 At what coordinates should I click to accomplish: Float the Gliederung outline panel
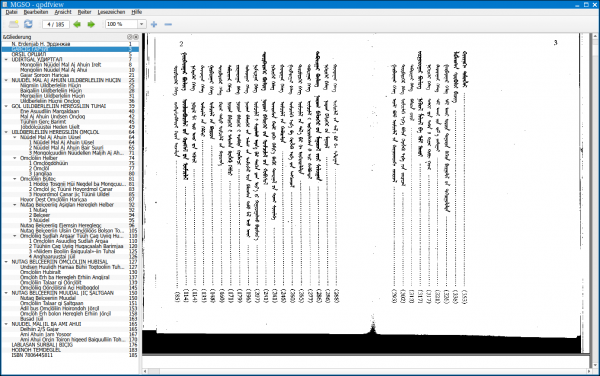(x=129, y=37)
